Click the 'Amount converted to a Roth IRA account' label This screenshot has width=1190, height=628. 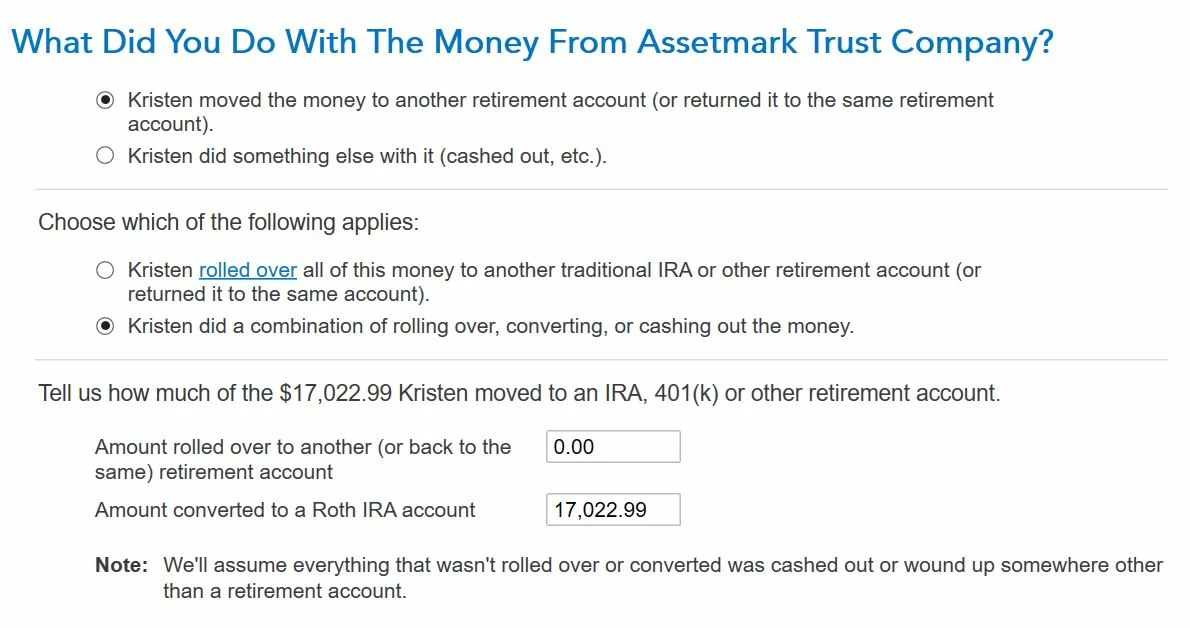(x=285, y=510)
